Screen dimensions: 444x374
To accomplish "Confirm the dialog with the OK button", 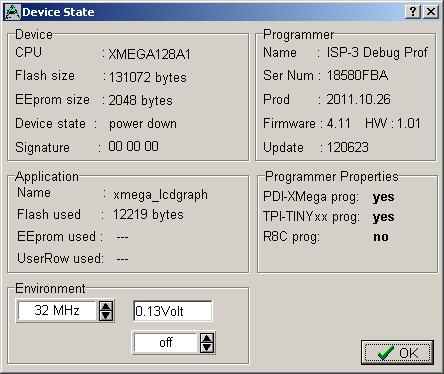I will point(397,352).
